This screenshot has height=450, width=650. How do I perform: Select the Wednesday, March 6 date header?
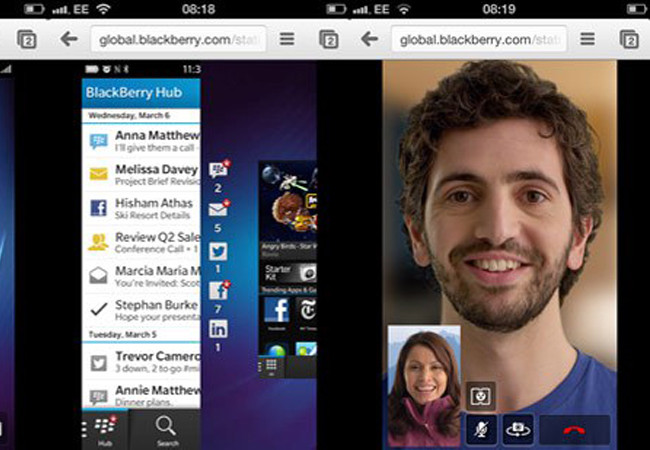129,115
